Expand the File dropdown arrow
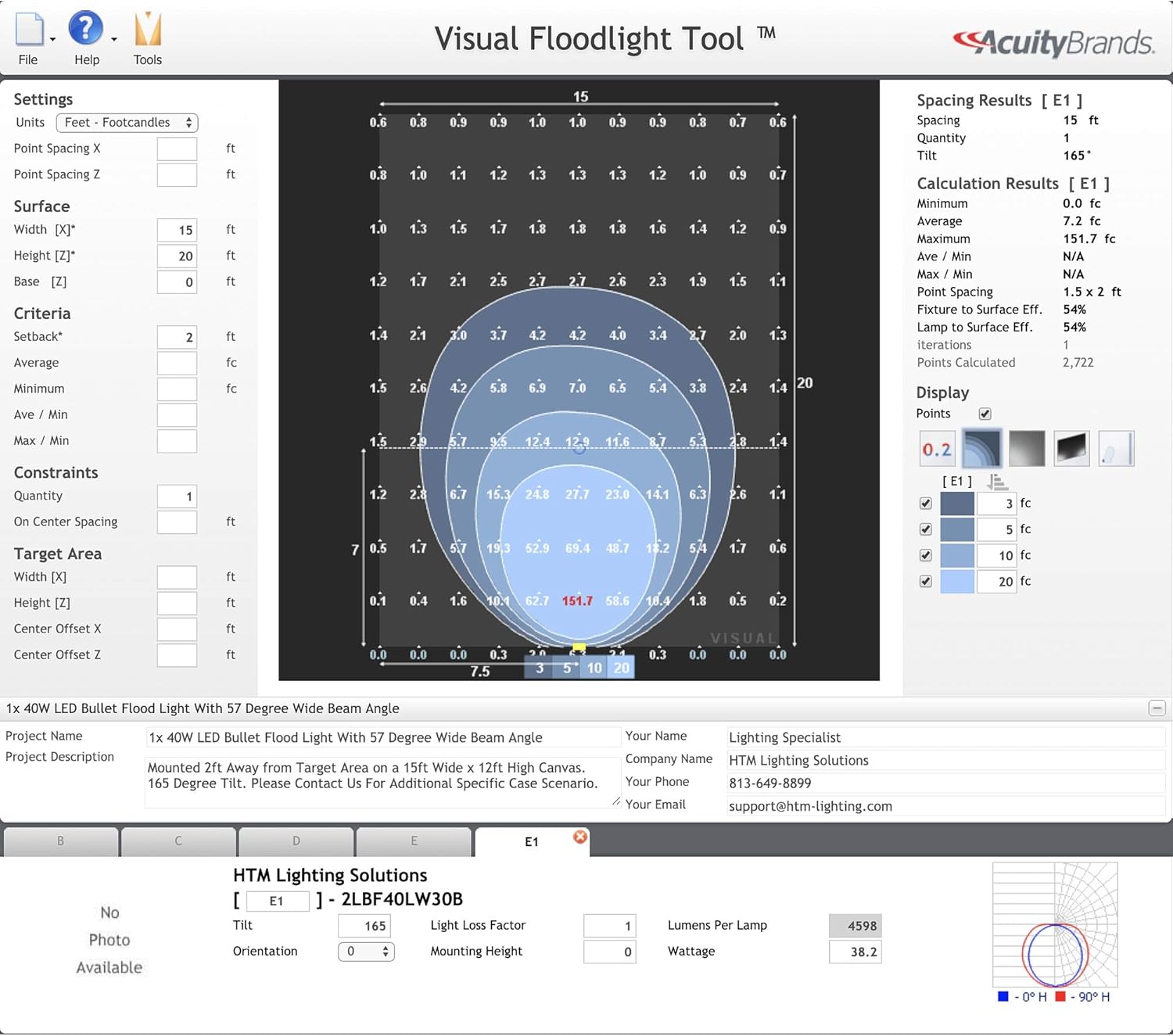This screenshot has height=1036, width=1173. 52,39
